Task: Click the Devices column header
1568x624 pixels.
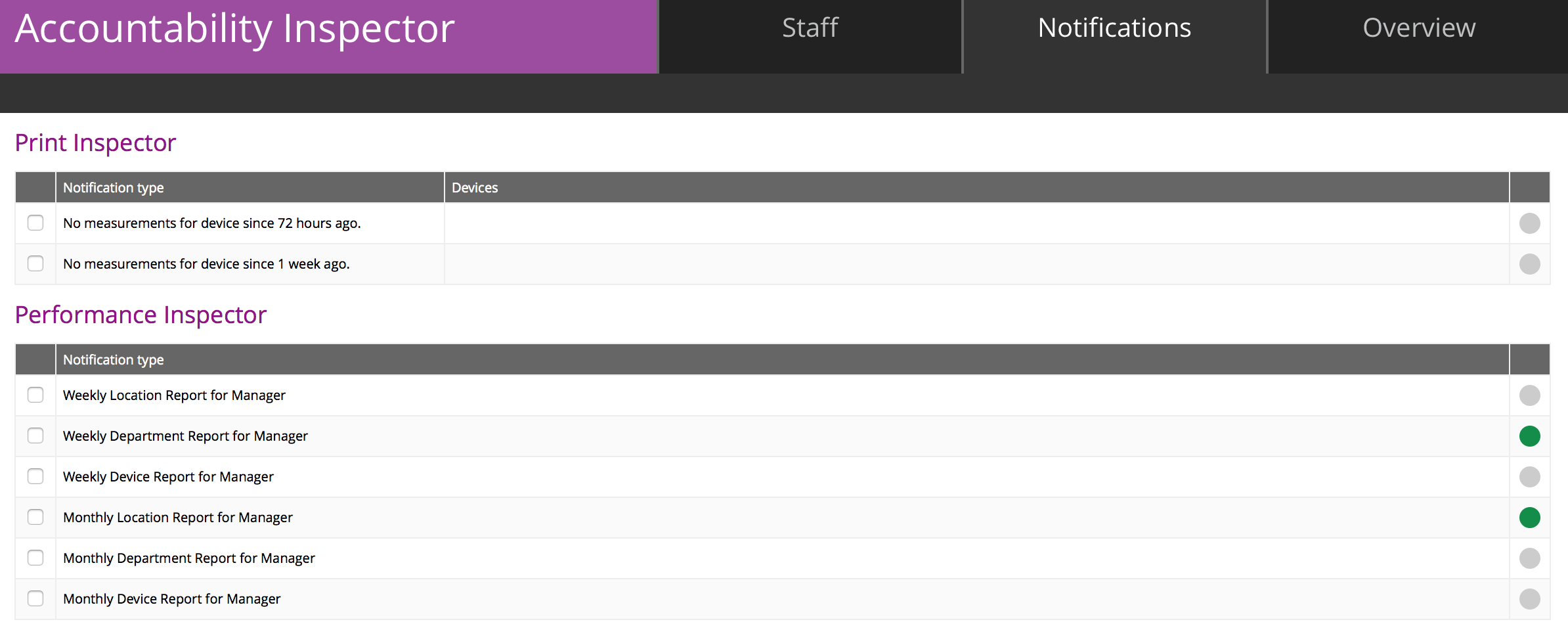Action: (977, 188)
